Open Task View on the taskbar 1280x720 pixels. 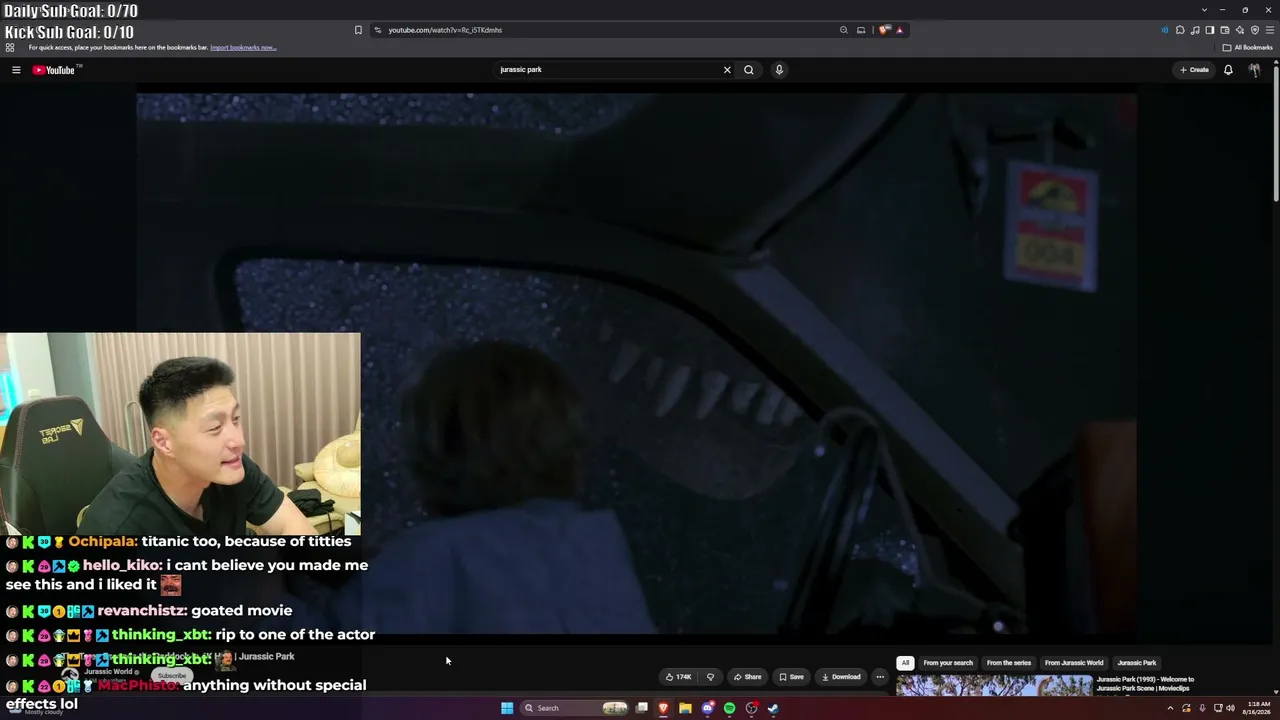point(642,708)
